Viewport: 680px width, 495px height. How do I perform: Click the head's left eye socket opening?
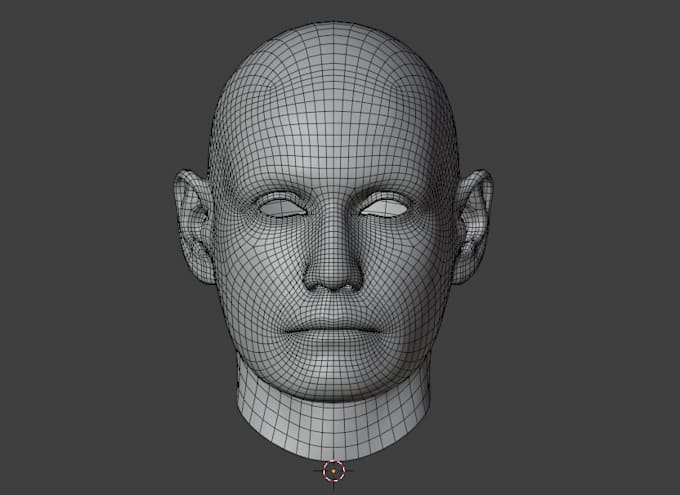384,208
